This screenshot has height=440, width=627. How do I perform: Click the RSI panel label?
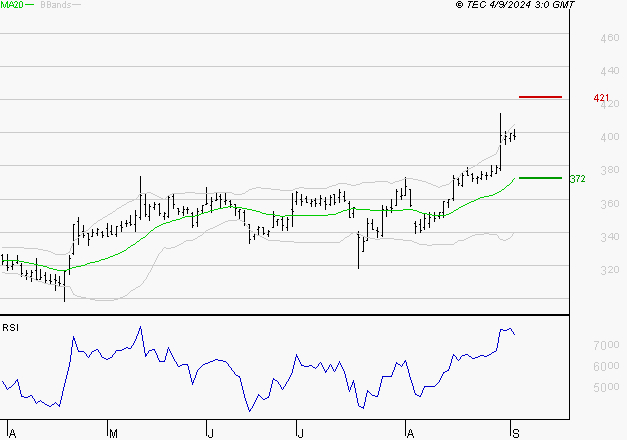pos(10,328)
